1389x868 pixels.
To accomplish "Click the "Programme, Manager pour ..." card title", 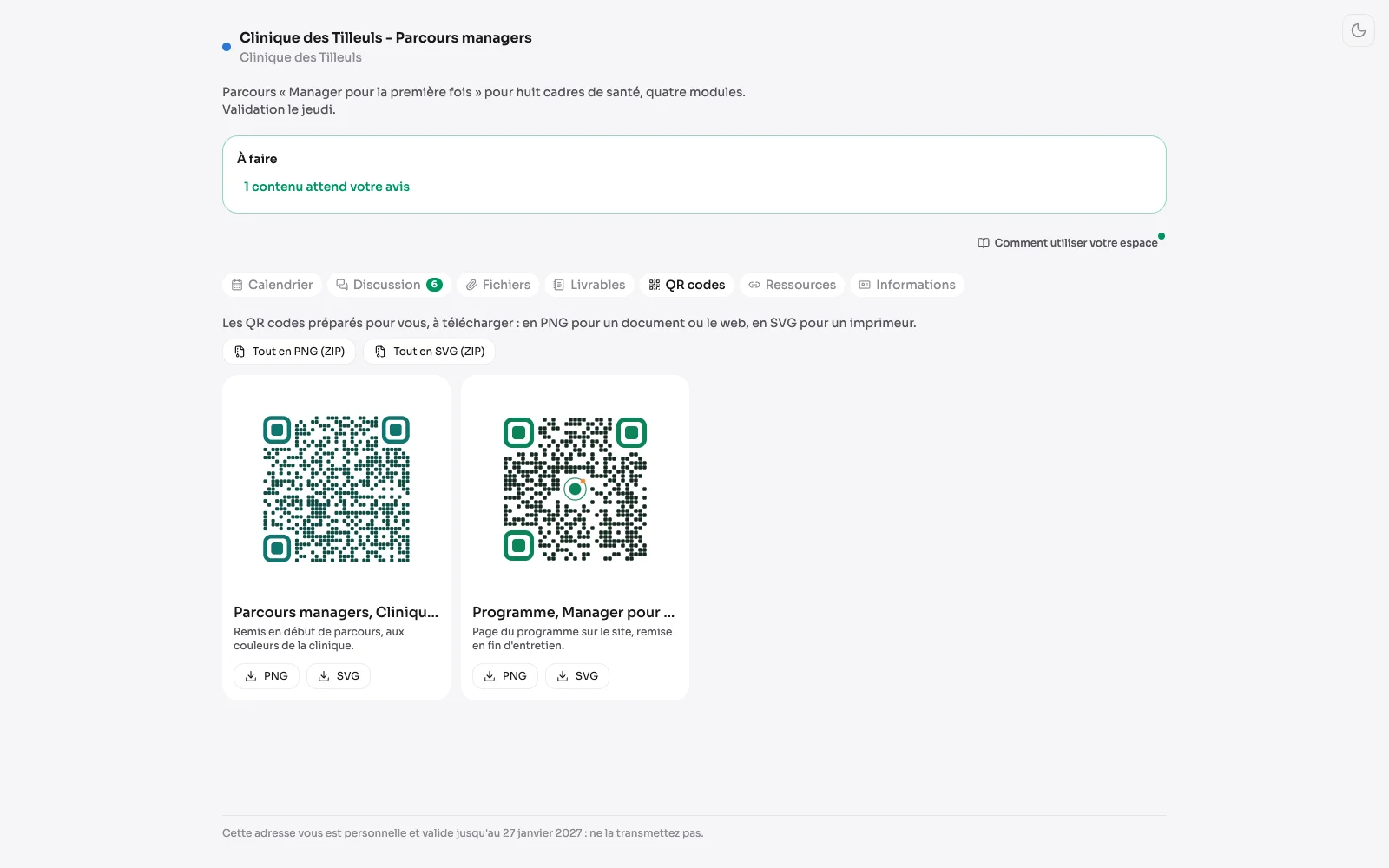I will point(574,612).
